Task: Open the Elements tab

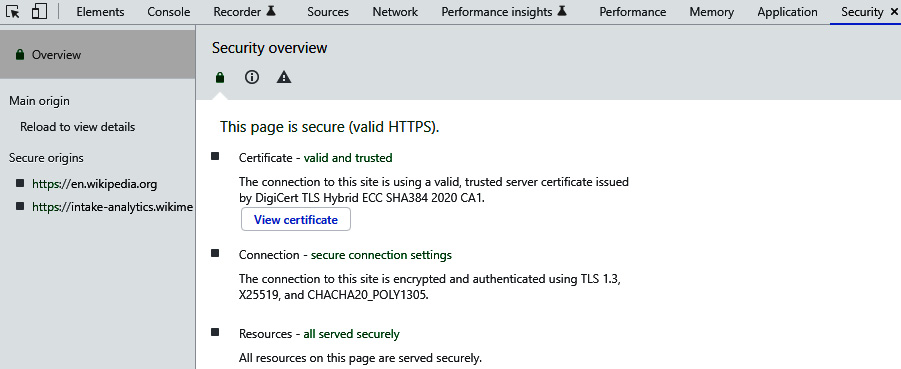Action: 100,11
